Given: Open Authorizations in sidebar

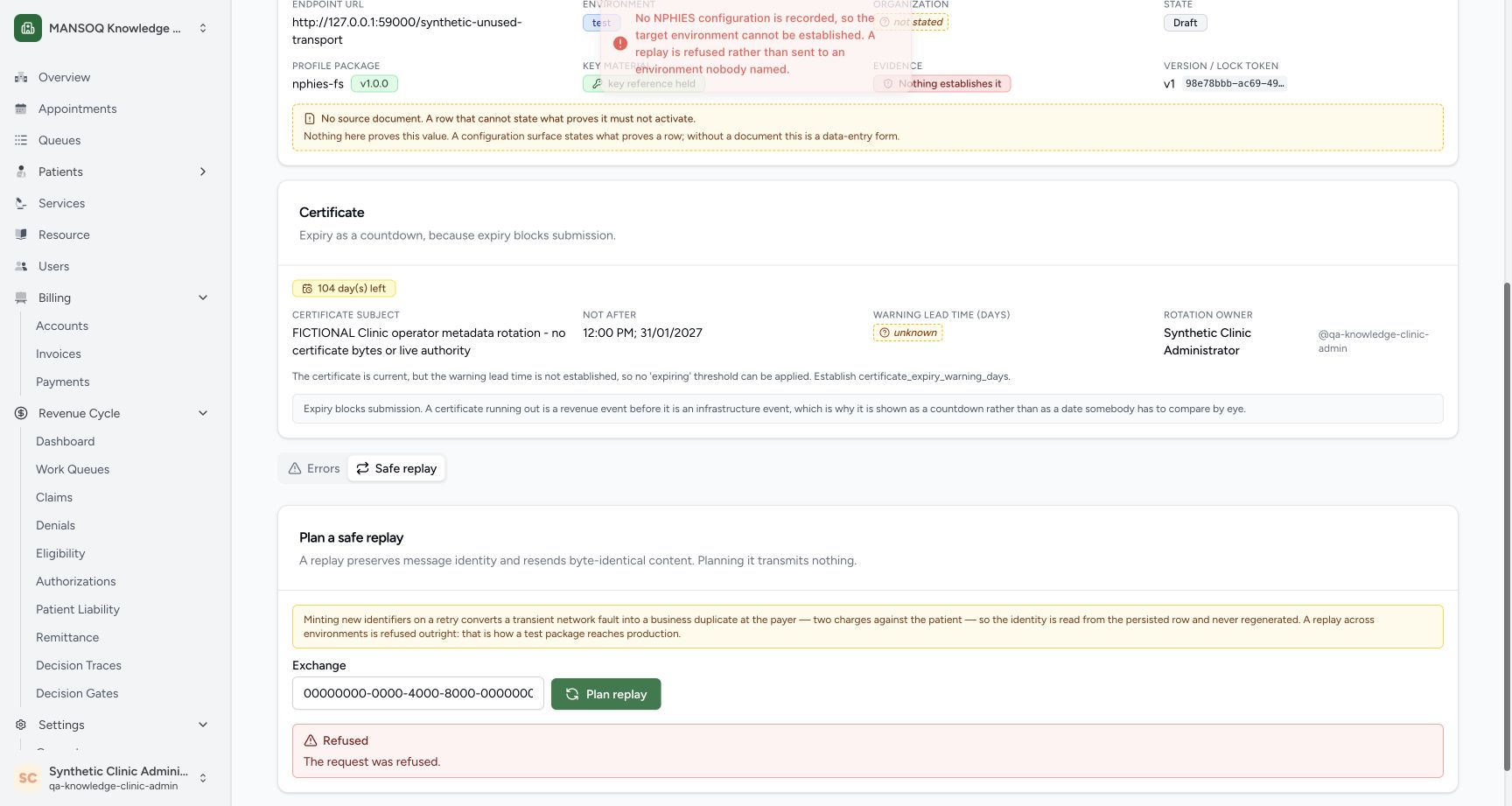Looking at the screenshot, I should (x=76, y=581).
